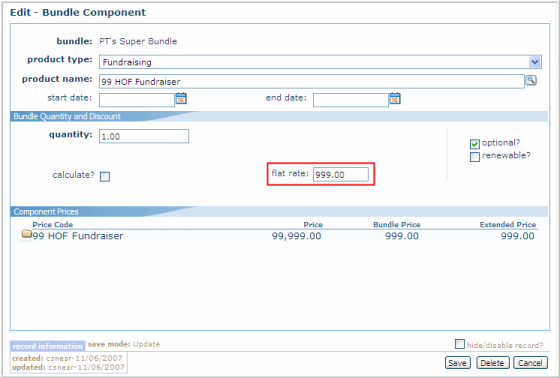Click the 99 HOF Fundraiser price code row
The image size is (560, 378).
pyautogui.click(x=279, y=236)
